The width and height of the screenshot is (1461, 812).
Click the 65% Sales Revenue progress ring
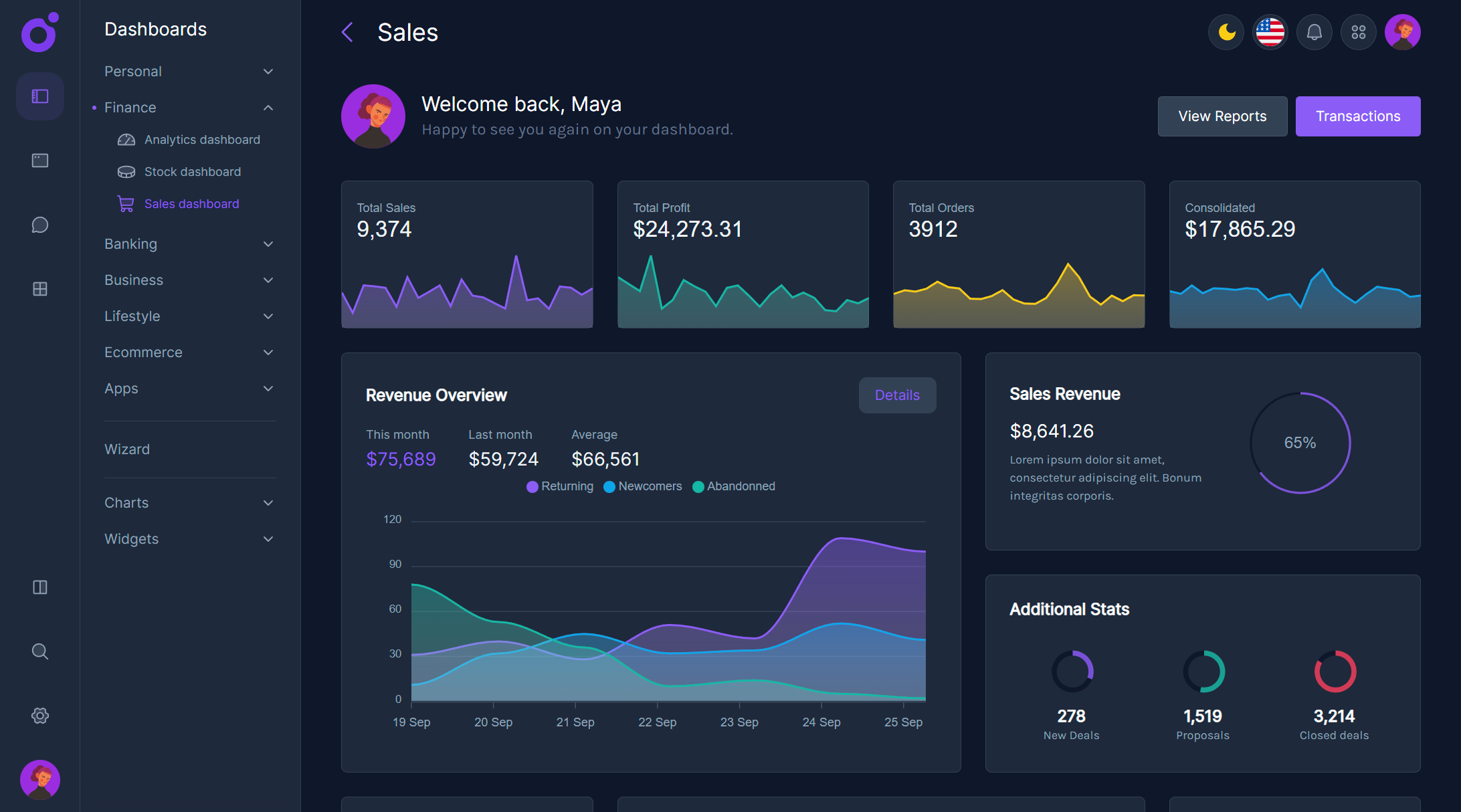(x=1300, y=443)
